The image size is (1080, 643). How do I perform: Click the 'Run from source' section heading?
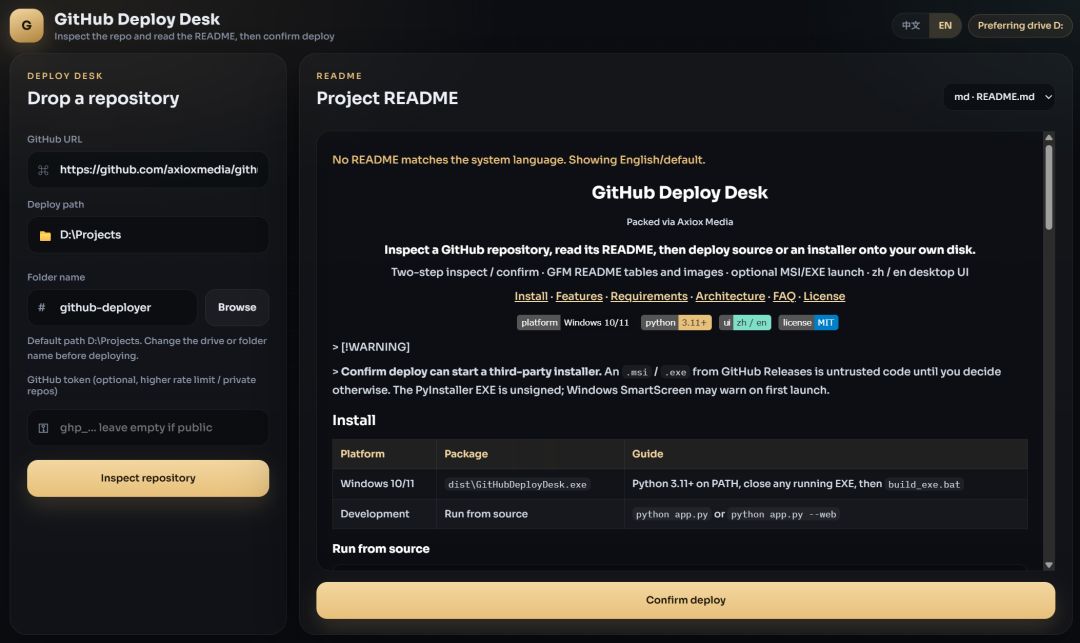click(381, 549)
